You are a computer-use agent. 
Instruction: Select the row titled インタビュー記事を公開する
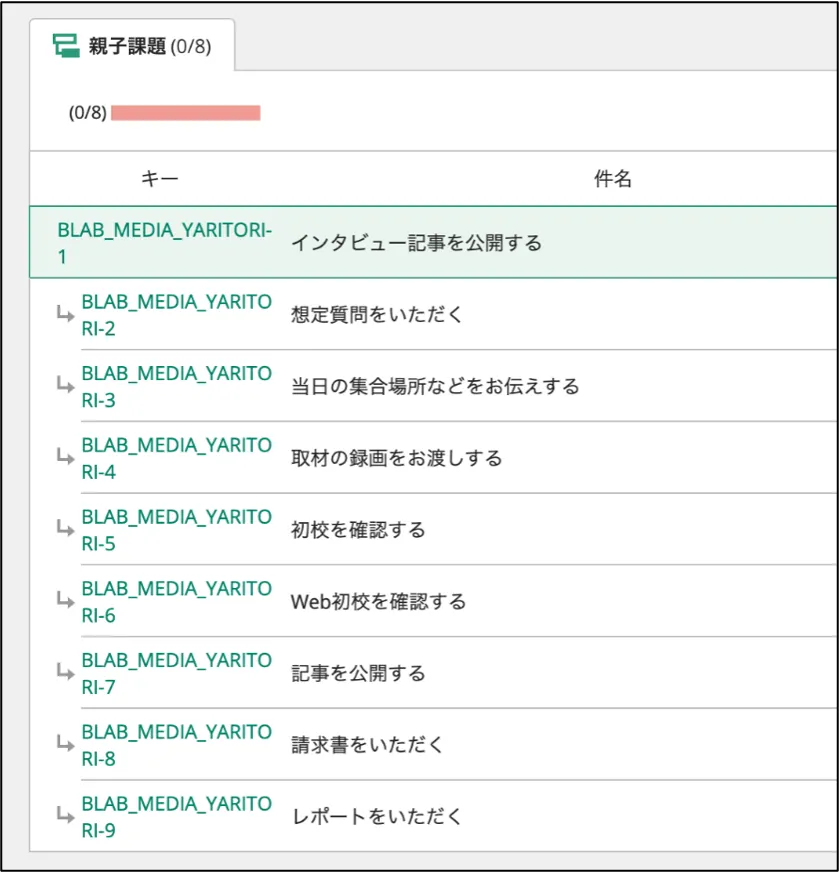pyautogui.click(x=433, y=242)
